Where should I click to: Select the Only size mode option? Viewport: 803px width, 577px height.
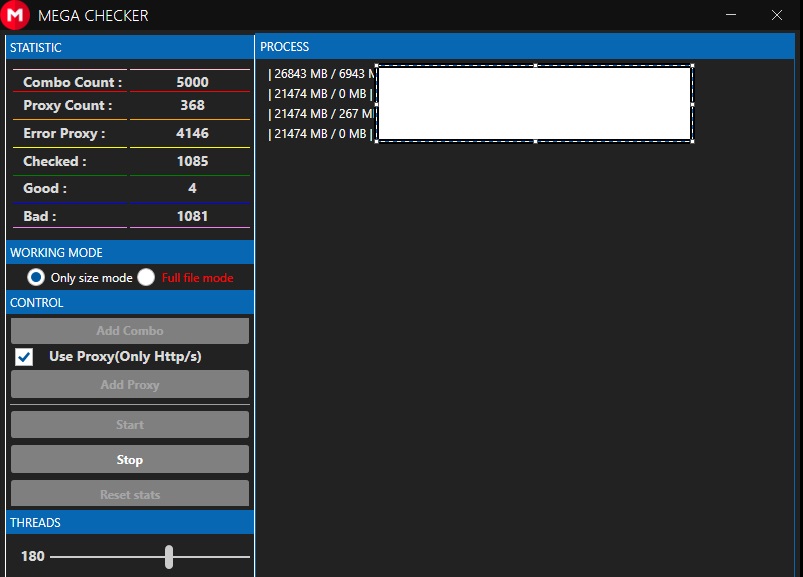pyautogui.click(x=36, y=277)
